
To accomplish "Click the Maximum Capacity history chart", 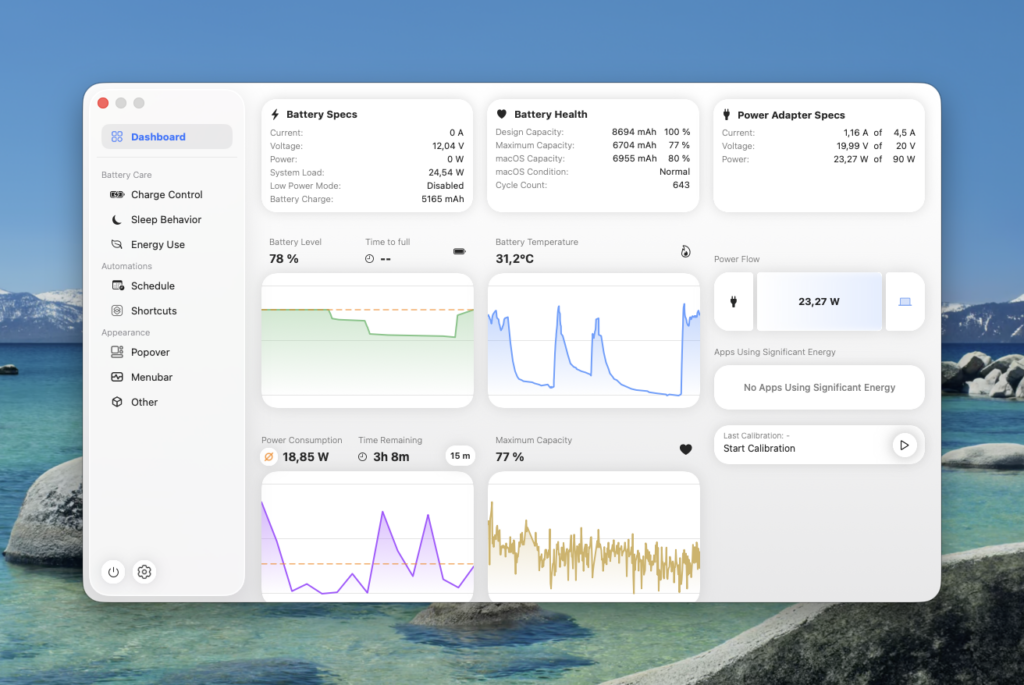I will tap(594, 537).
